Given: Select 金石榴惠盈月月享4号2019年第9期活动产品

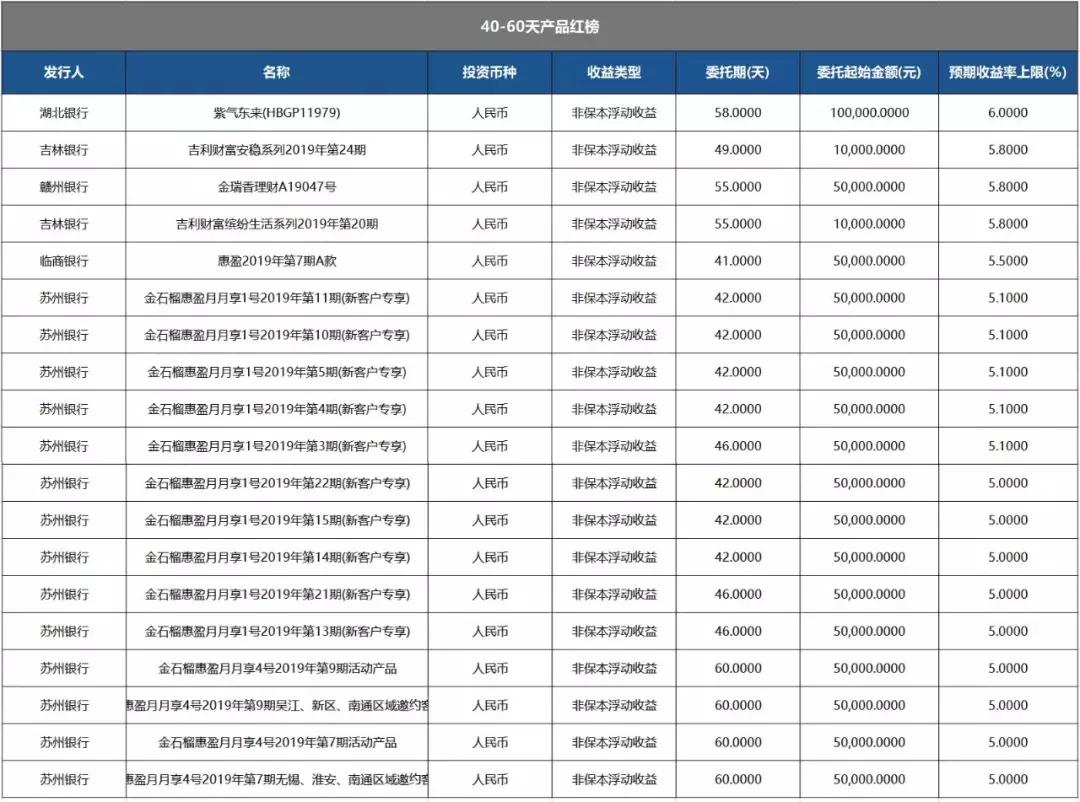Looking at the screenshot, I should click(277, 669).
